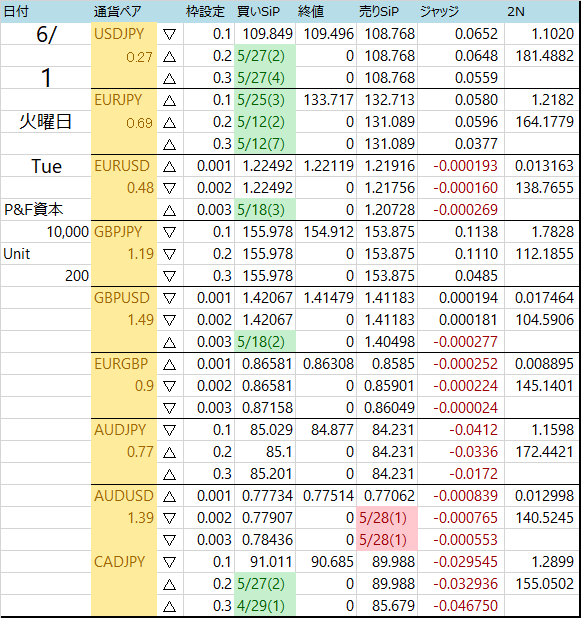Select the 2N column header
The width and height of the screenshot is (581, 618).
tap(542, 11)
